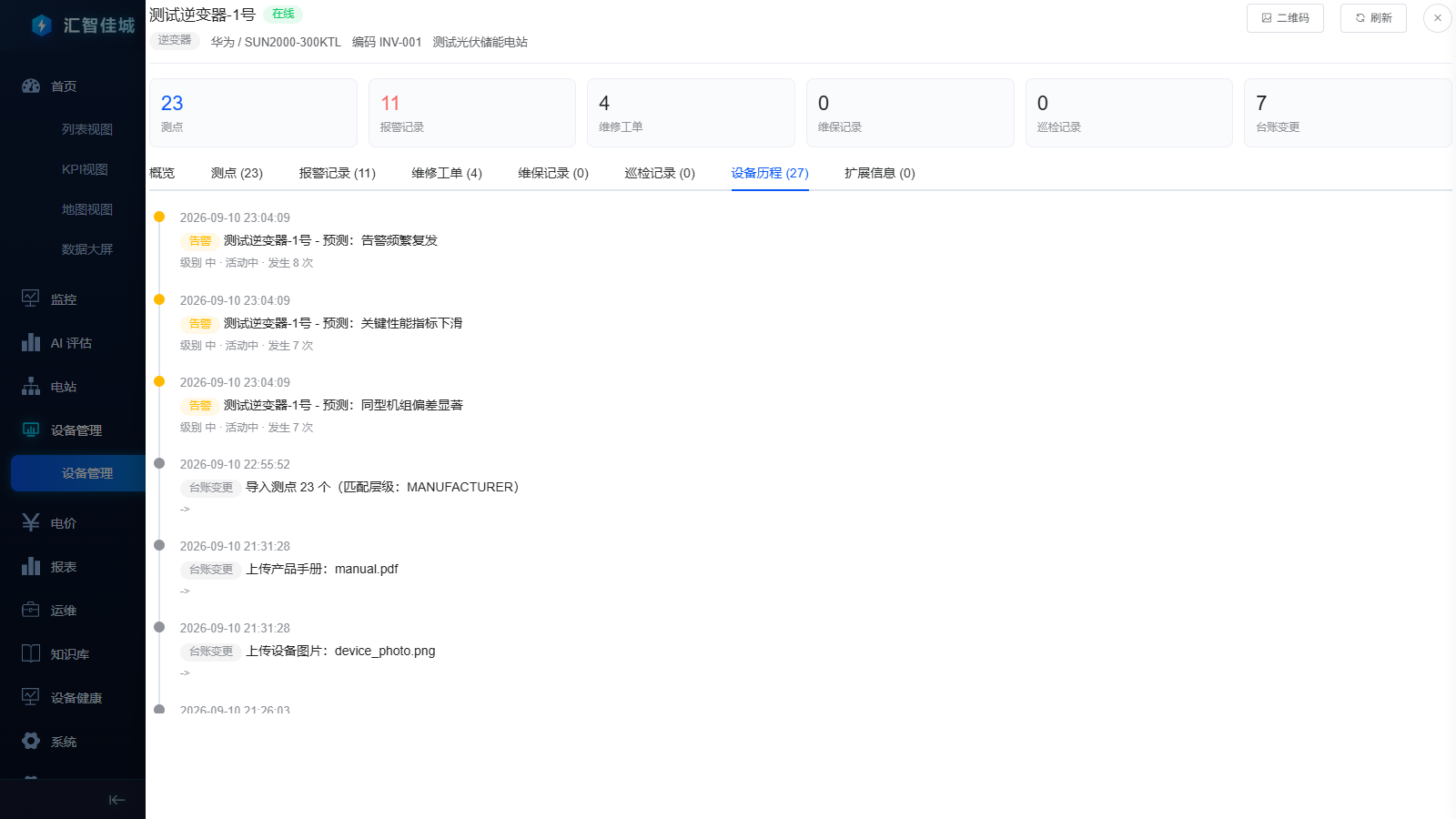
Task: Switch to the 测点 (23) tab
Action: tap(237, 173)
